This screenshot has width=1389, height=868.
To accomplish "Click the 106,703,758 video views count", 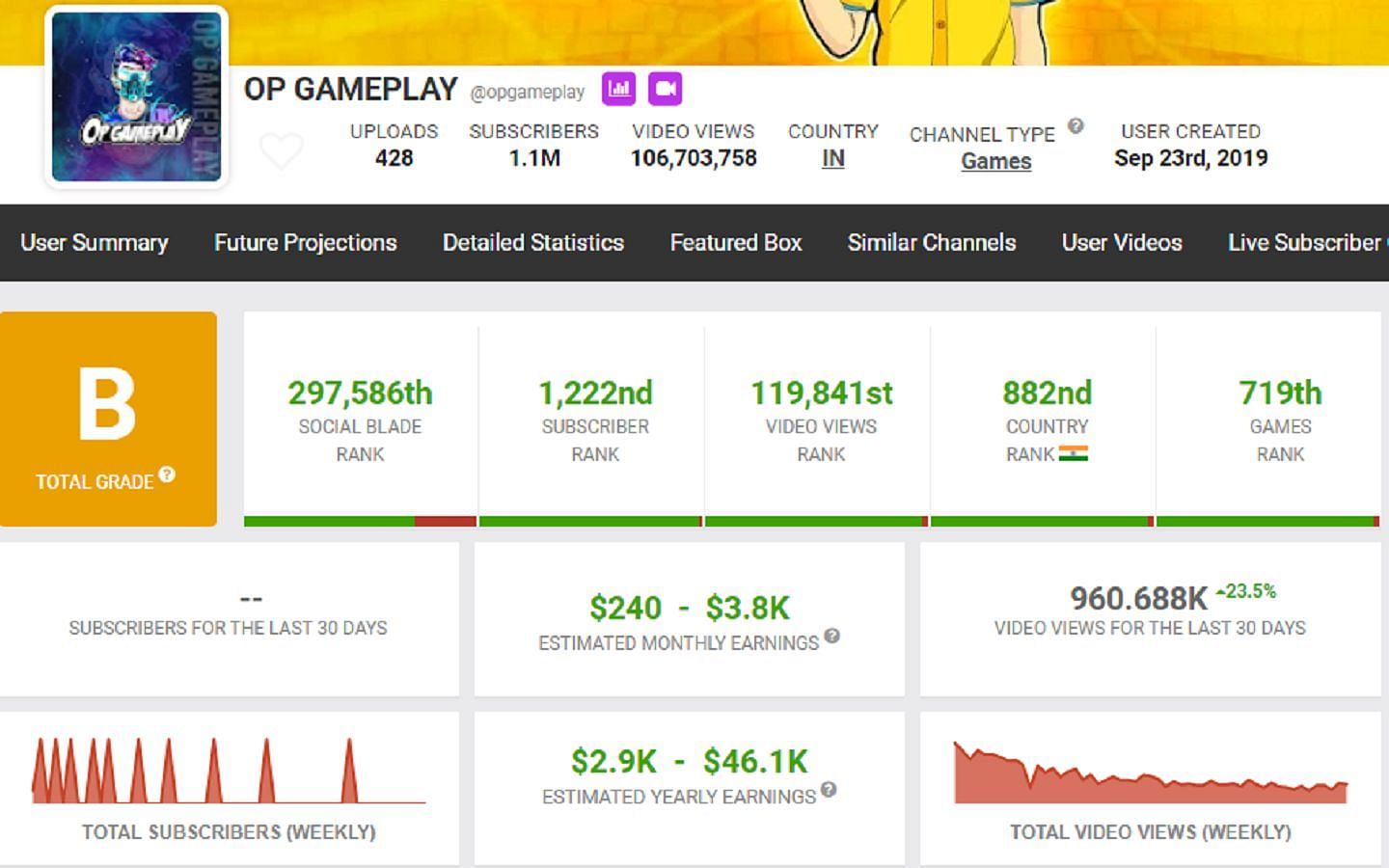I will tap(694, 158).
